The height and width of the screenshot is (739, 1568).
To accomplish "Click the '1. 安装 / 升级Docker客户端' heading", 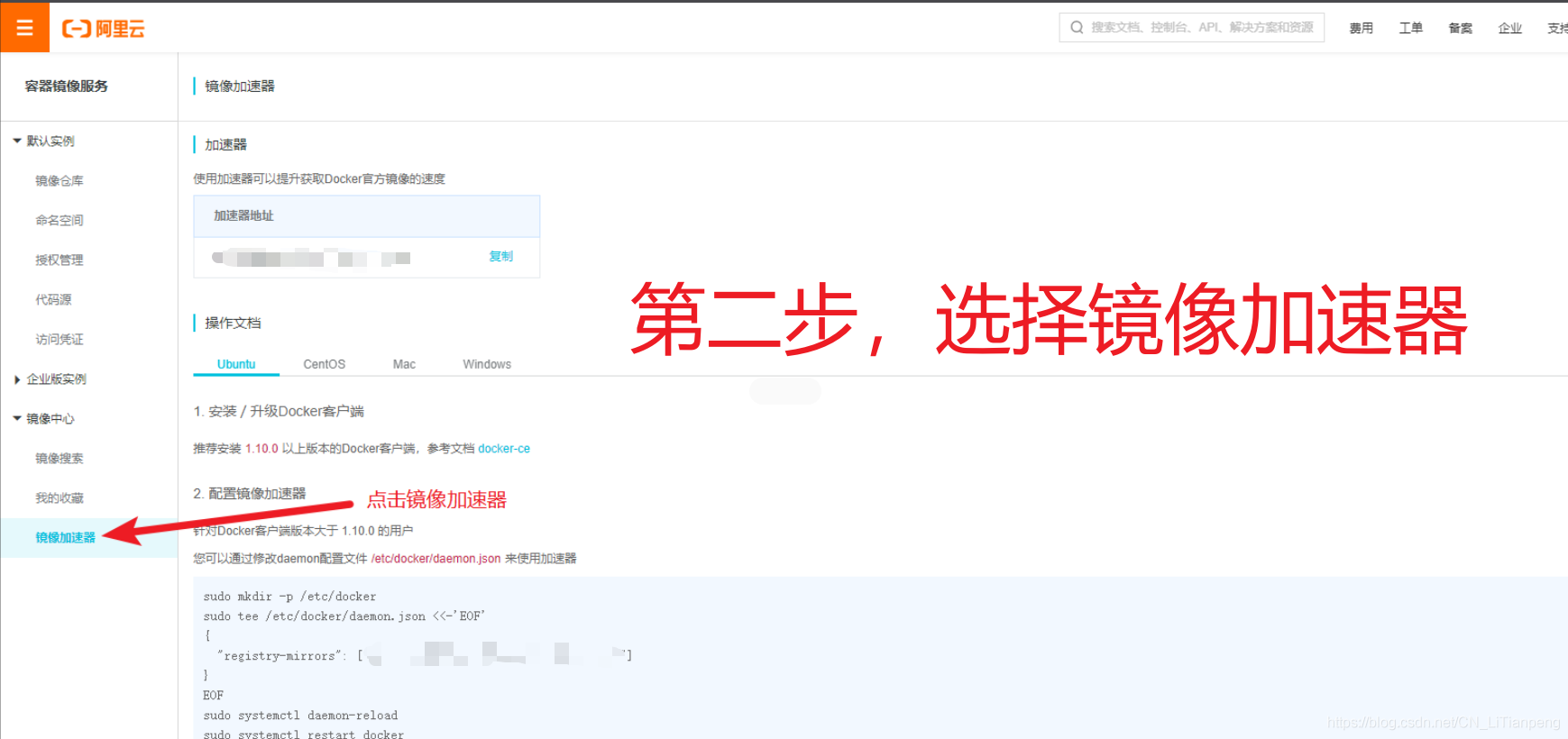I will (279, 411).
